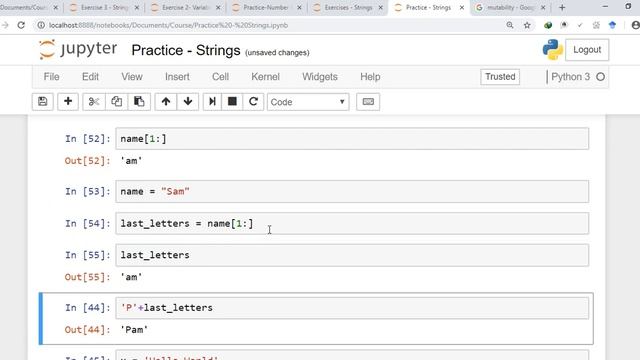
Task: Switch to the Exercise 3 - Strings tab
Action: pos(104,7)
